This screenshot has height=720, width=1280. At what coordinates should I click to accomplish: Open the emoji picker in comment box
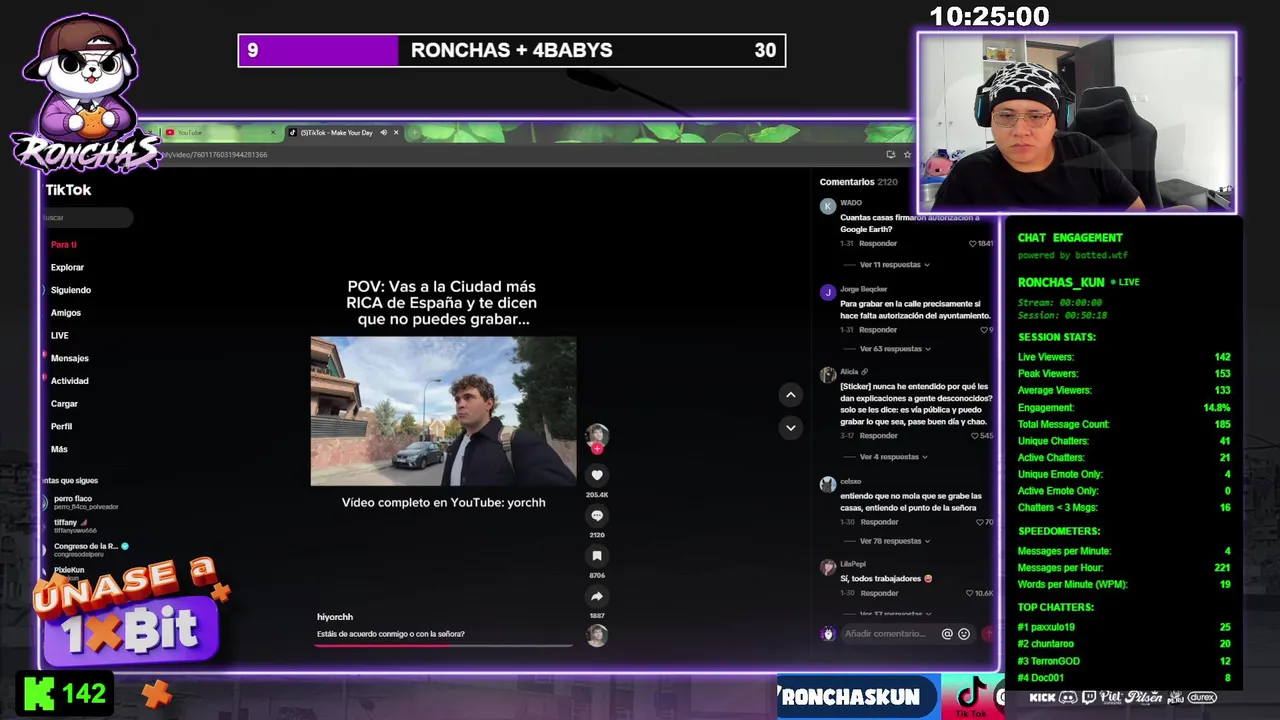click(x=964, y=633)
